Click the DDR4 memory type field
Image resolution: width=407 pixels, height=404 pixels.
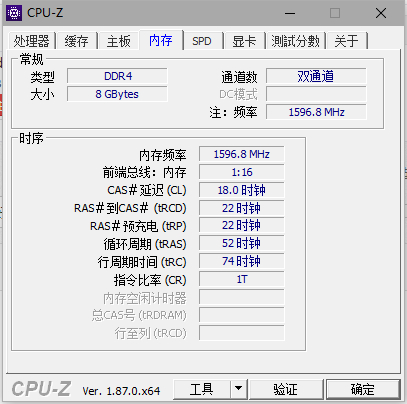[x=117, y=76]
